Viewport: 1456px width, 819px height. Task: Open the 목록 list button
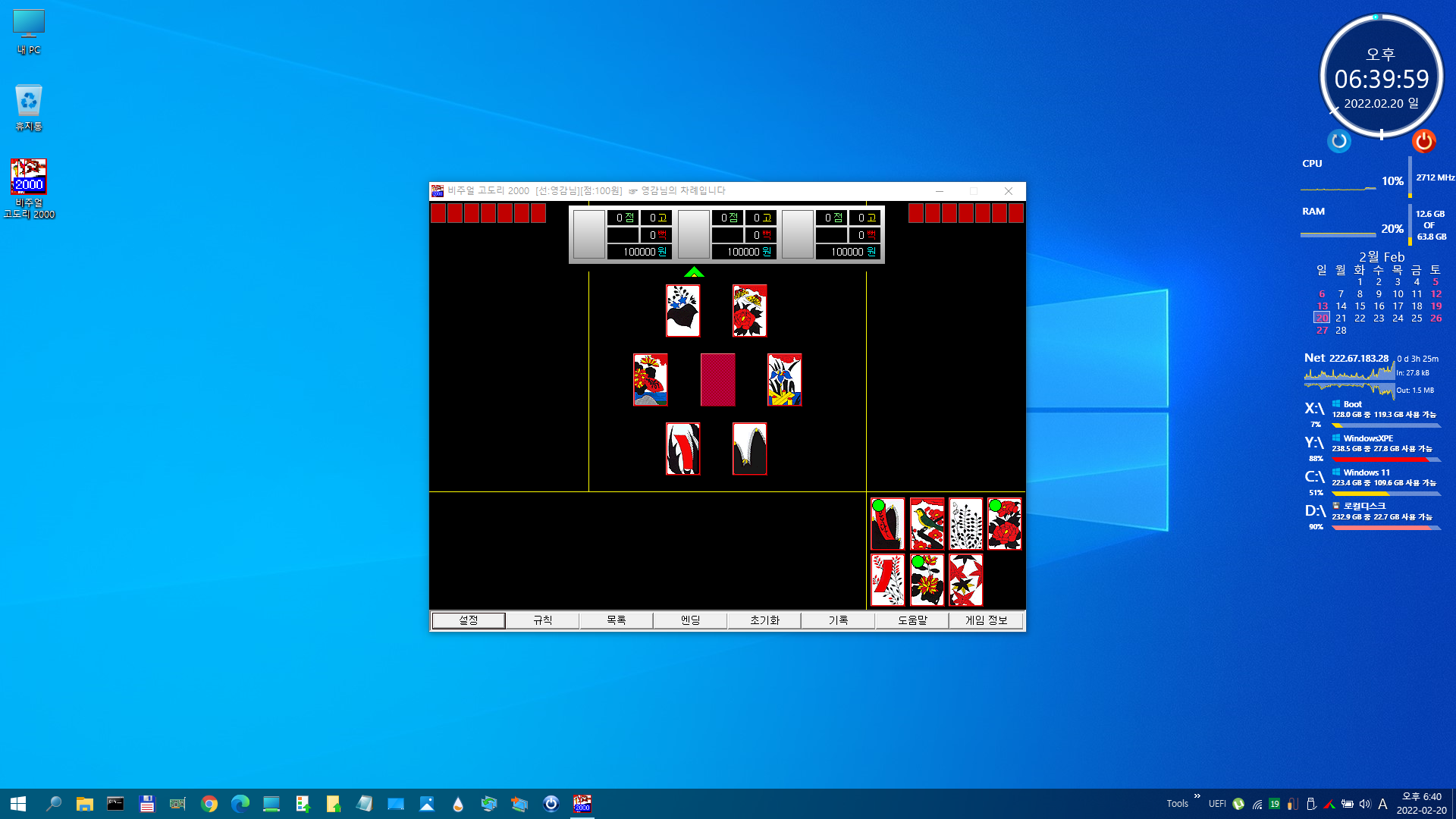(x=616, y=620)
